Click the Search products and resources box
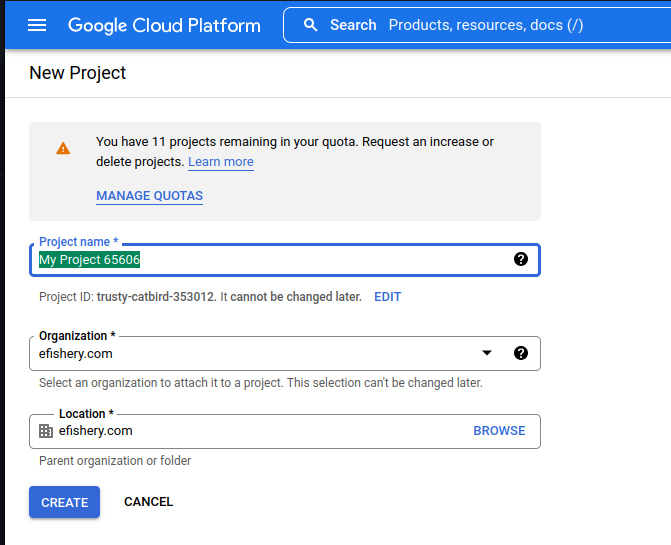This screenshot has height=545, width=671. pyautogui.click(x=477, y=25)
